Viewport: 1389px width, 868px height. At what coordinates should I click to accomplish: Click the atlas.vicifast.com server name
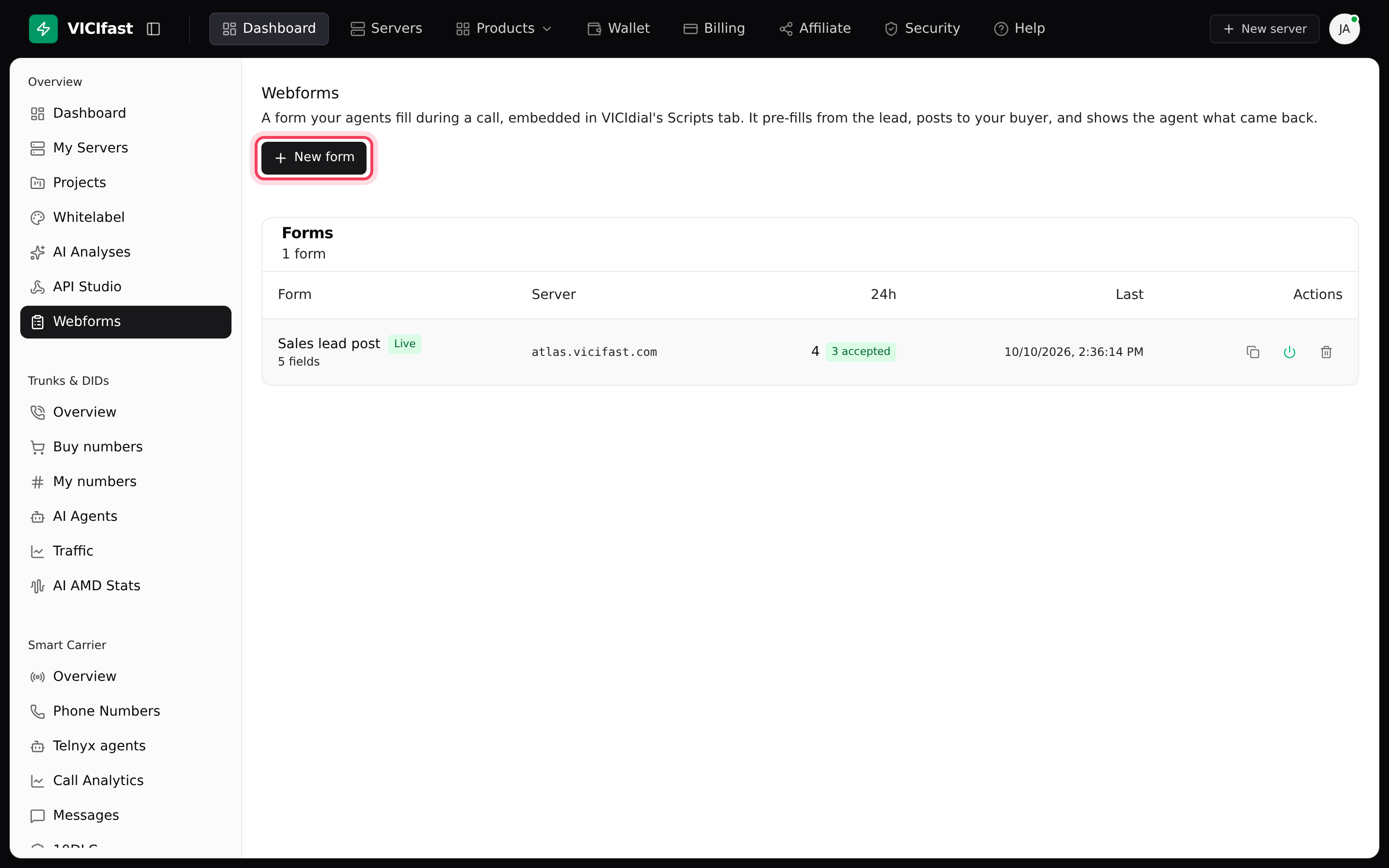(594, 352)
